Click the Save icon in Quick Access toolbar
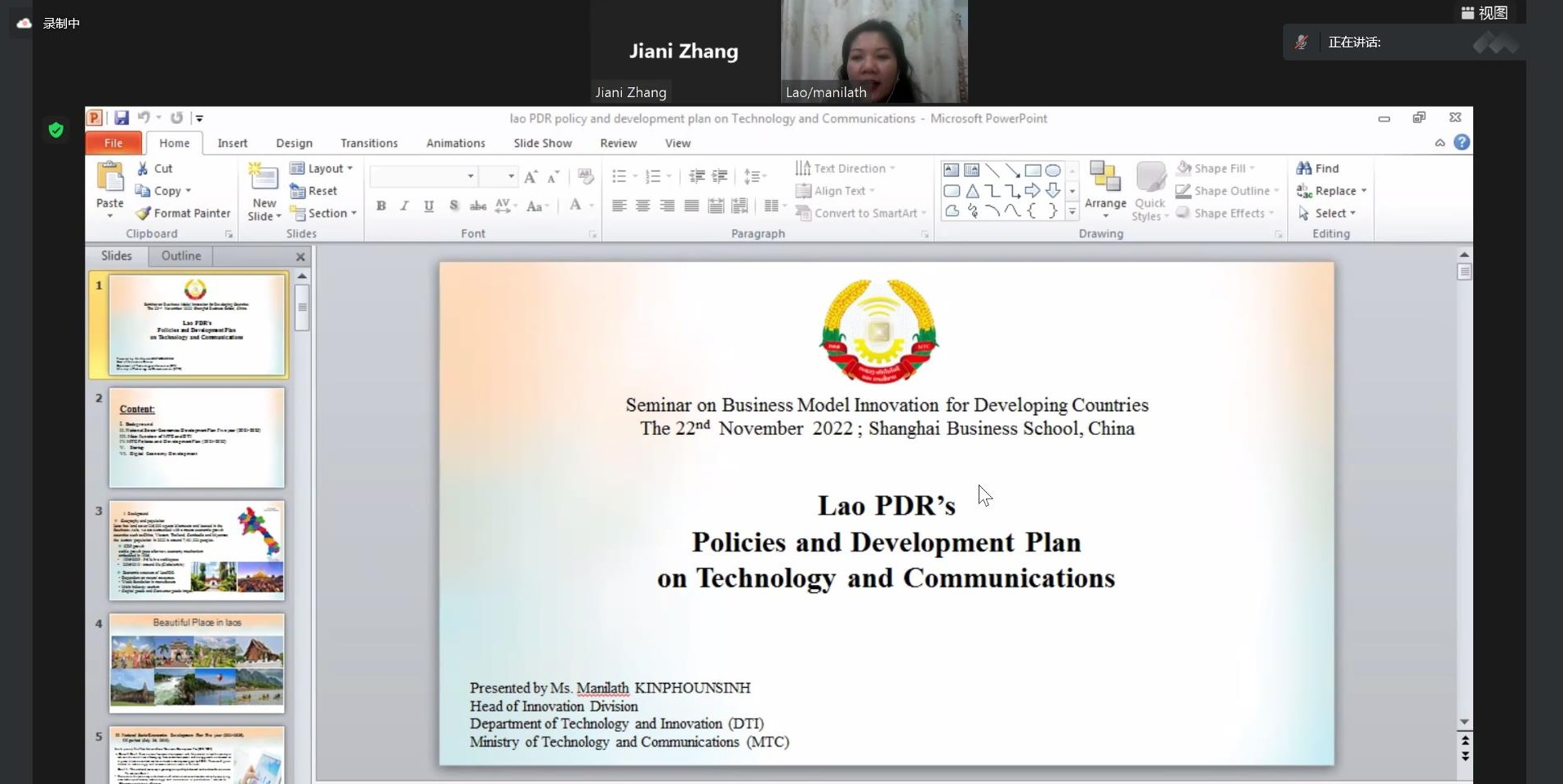 [x=122, y=118]
